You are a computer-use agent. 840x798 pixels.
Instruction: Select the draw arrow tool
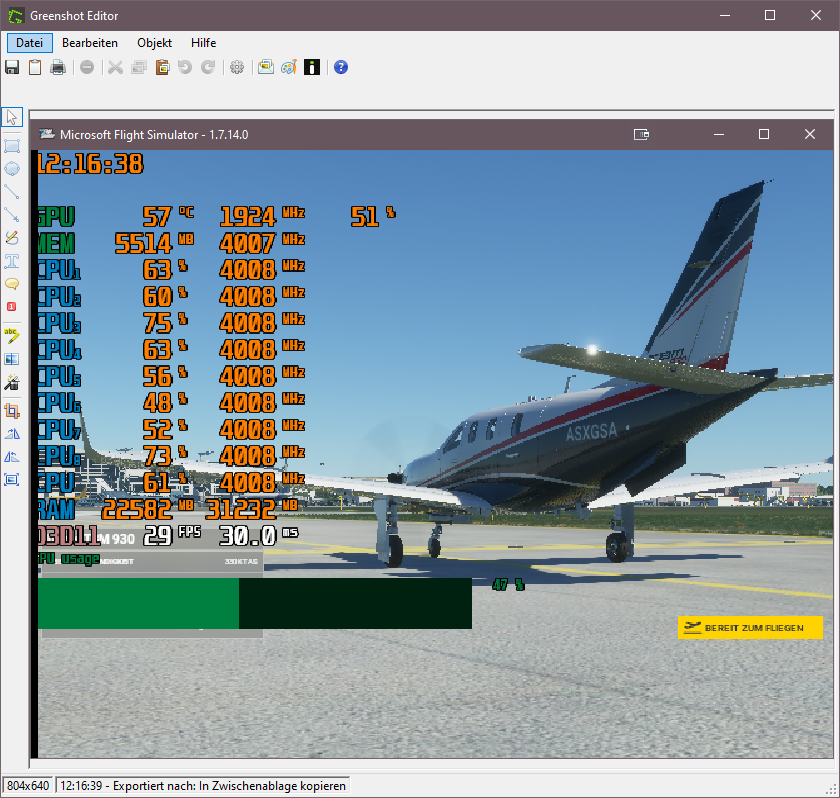(12, 215)
